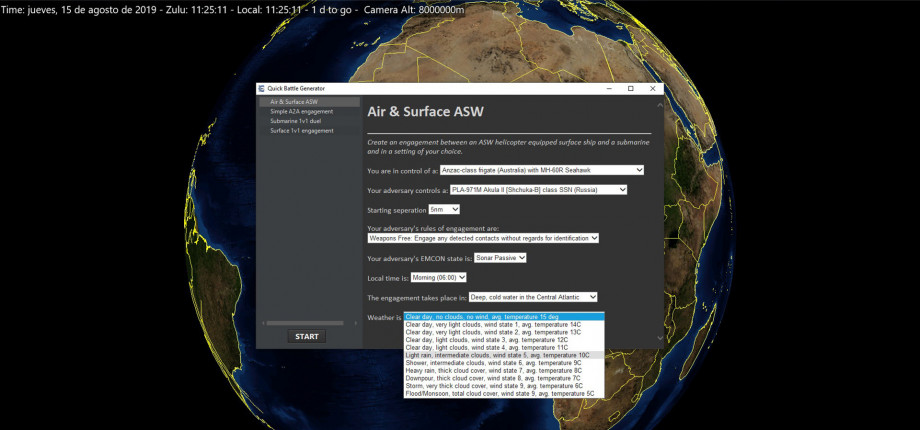Click the 'Air & Surface ASW' heading

(x=425, y=111)
